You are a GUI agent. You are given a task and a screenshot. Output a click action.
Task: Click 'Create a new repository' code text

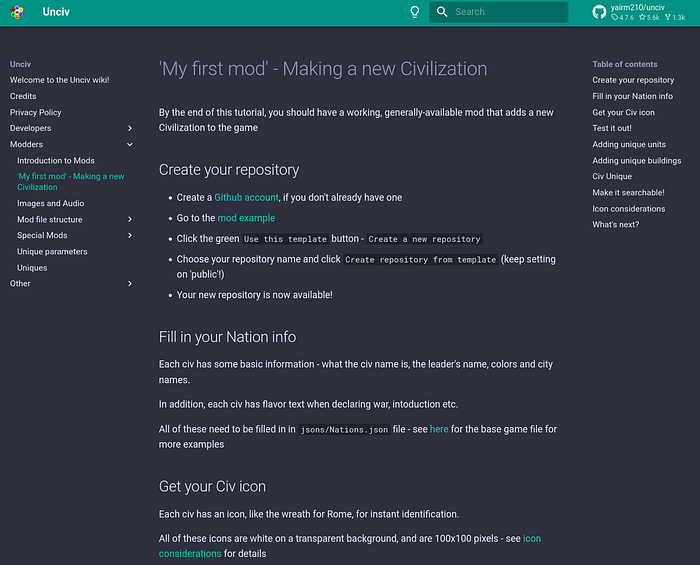coord(425,239)
